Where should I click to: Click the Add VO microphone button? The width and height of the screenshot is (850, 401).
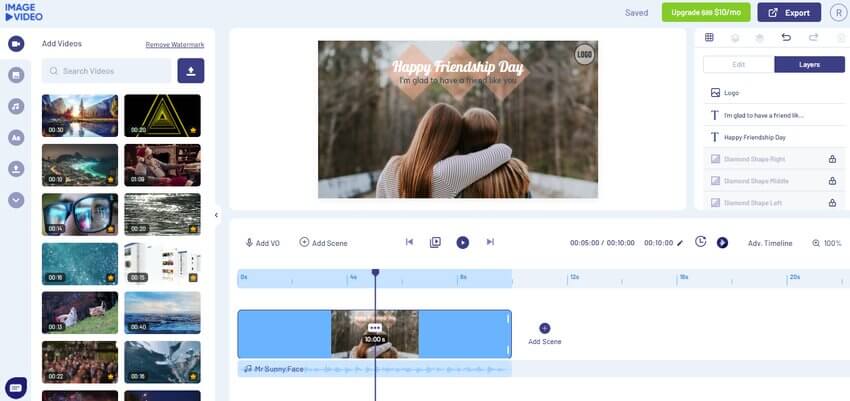[262, 243]
